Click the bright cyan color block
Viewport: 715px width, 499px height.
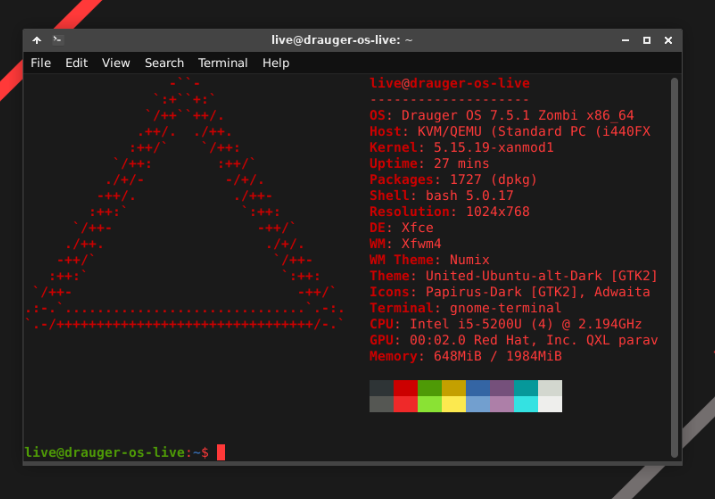click(x=525, y=404)
